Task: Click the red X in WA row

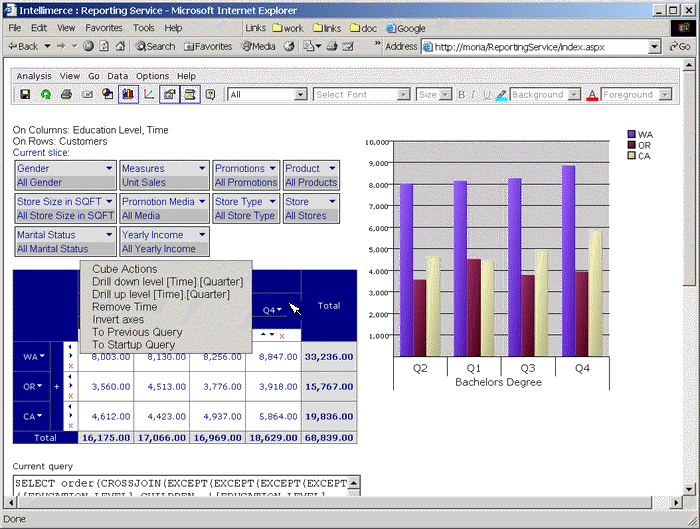Action: pos(71,366)
